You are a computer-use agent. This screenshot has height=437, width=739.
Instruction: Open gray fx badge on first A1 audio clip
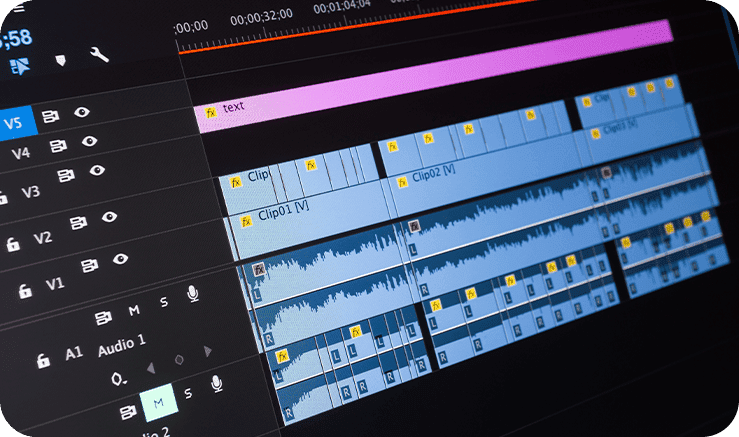click(258, 269)
